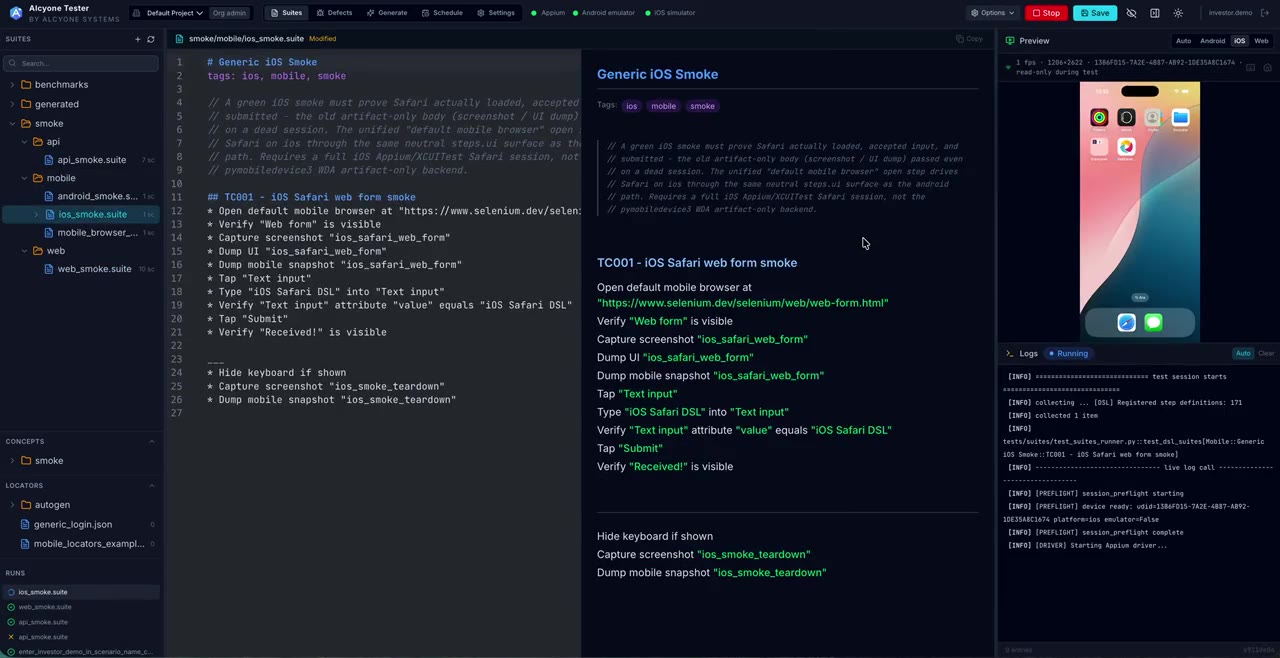Toggle the Auto scroll option in Logs
1280x658 pixels.
(1243, 353)
